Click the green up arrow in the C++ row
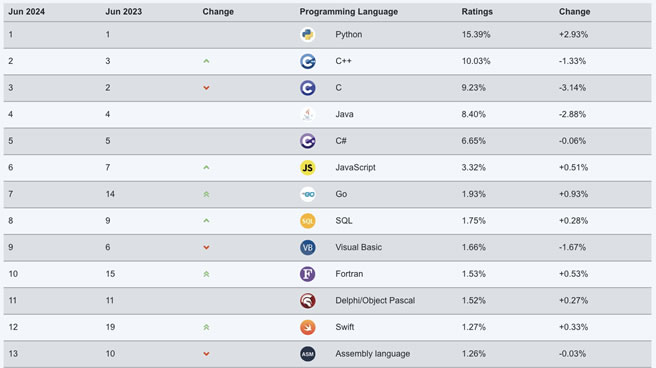The width and height of the screenshot is (656, 368). click(206, 61)
